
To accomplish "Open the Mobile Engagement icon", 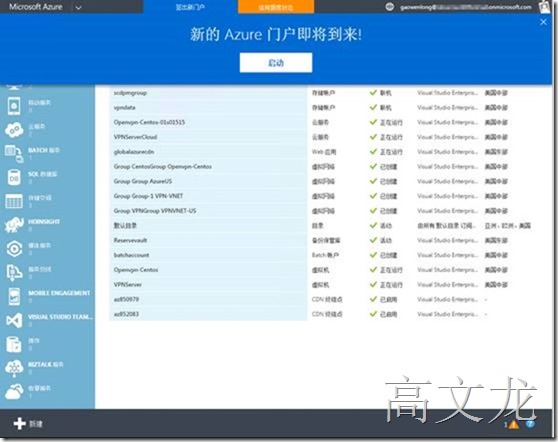I will click(14, 296).
